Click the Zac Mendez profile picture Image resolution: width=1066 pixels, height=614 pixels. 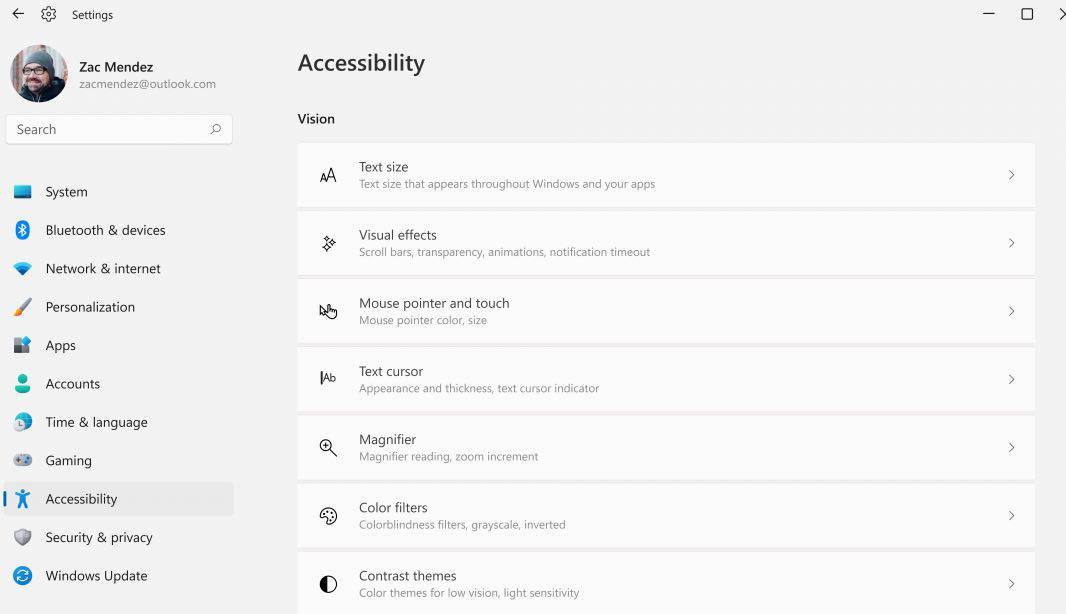tap(39, 73)
